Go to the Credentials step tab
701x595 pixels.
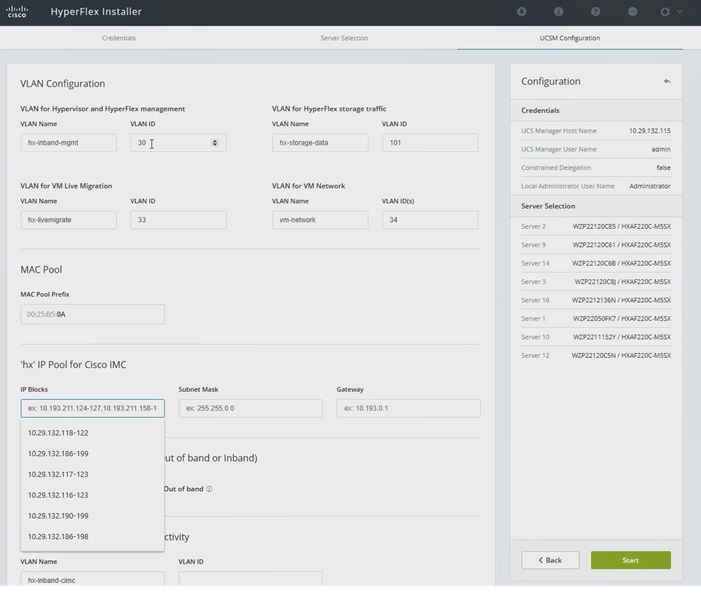pyautogui.click(x=118, y=38)
